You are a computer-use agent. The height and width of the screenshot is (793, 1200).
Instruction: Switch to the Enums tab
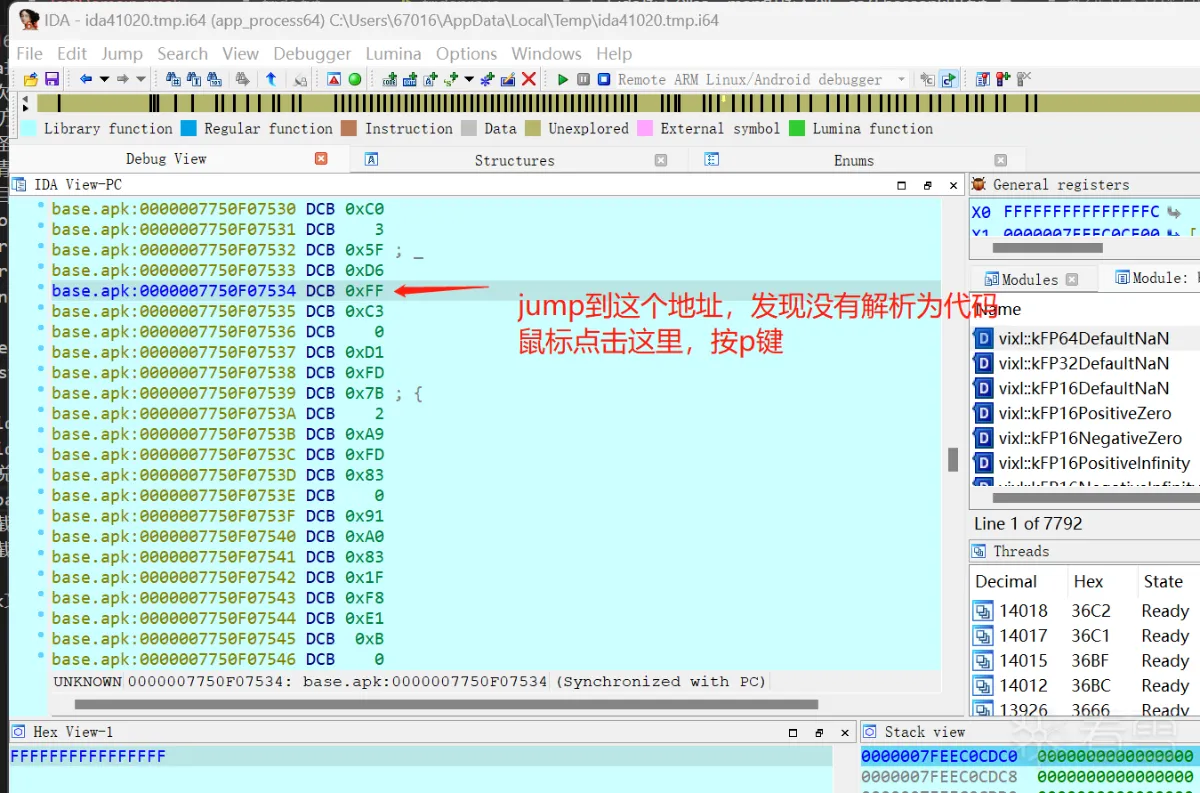click(853, 160)
